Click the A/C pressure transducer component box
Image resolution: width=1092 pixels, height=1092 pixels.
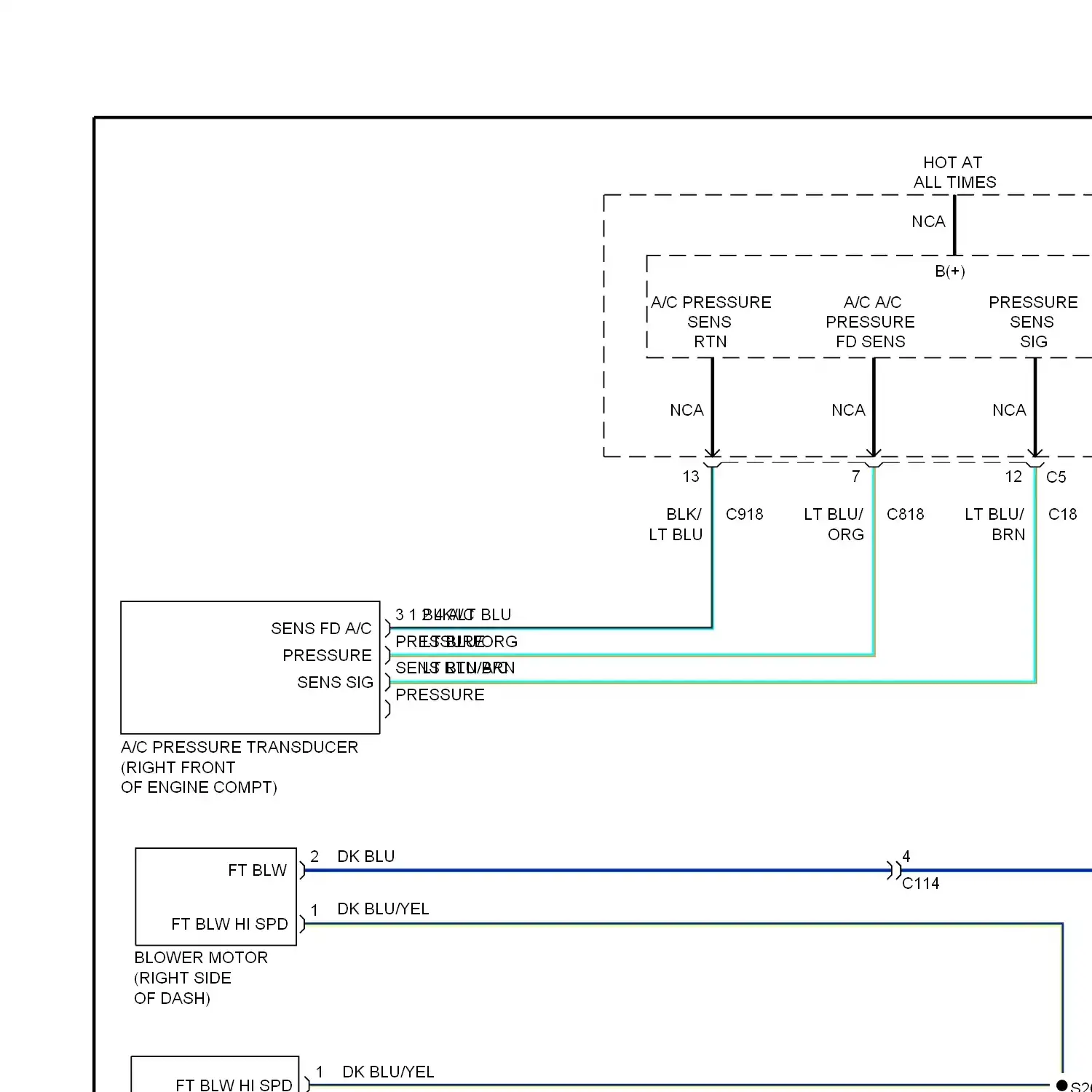pos(250,668)
